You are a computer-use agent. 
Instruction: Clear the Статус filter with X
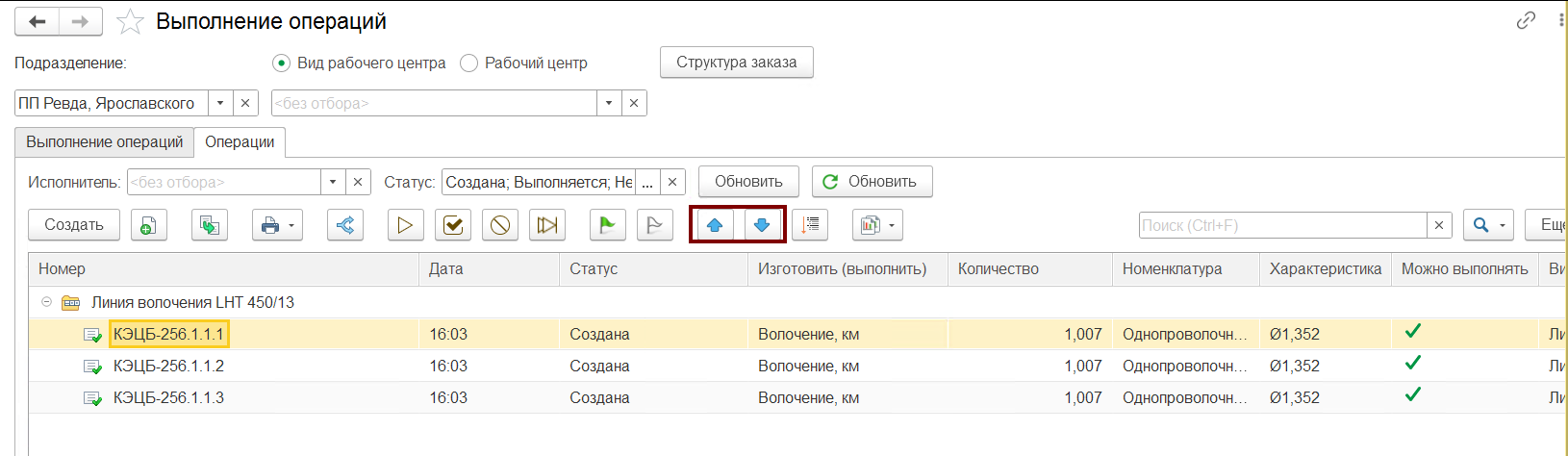tap(673, 182)
